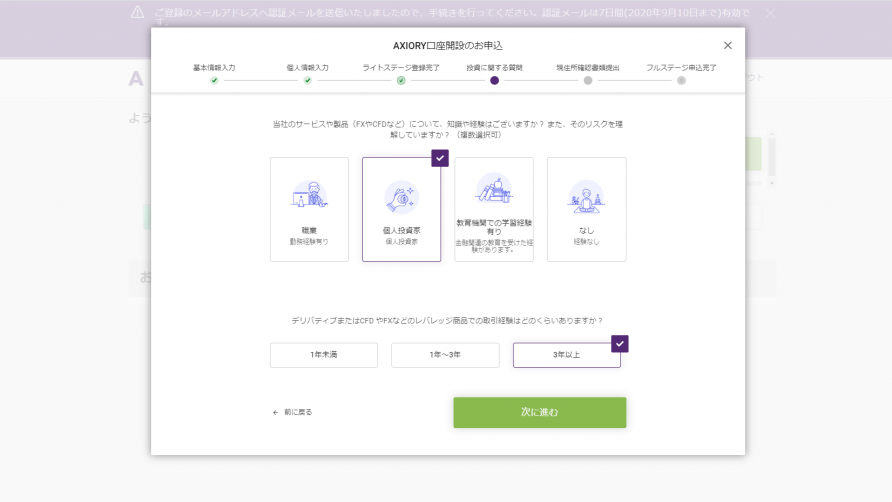Select the 教育機関での学習経験有り illustration
Viewport: 892px width, 502px height.
click(493, 189)
